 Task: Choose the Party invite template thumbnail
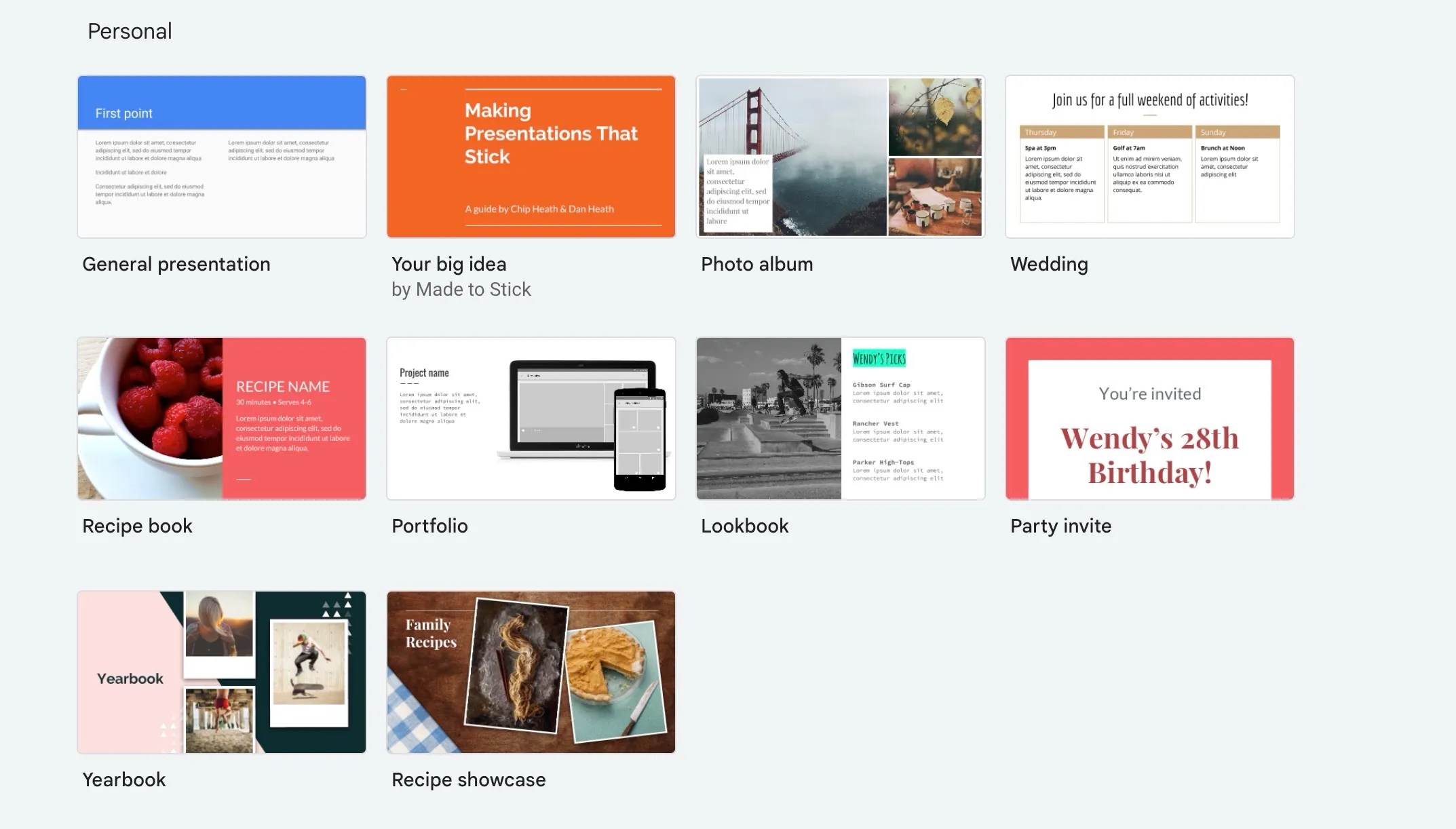pos(1149,419)
